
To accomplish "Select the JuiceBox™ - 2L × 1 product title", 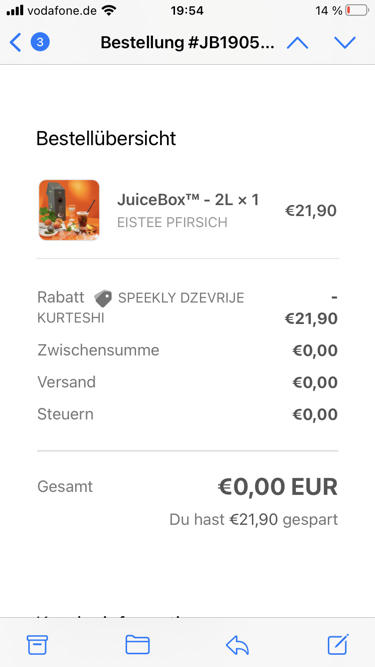I will pyautogui.click(x=188, y=200).
